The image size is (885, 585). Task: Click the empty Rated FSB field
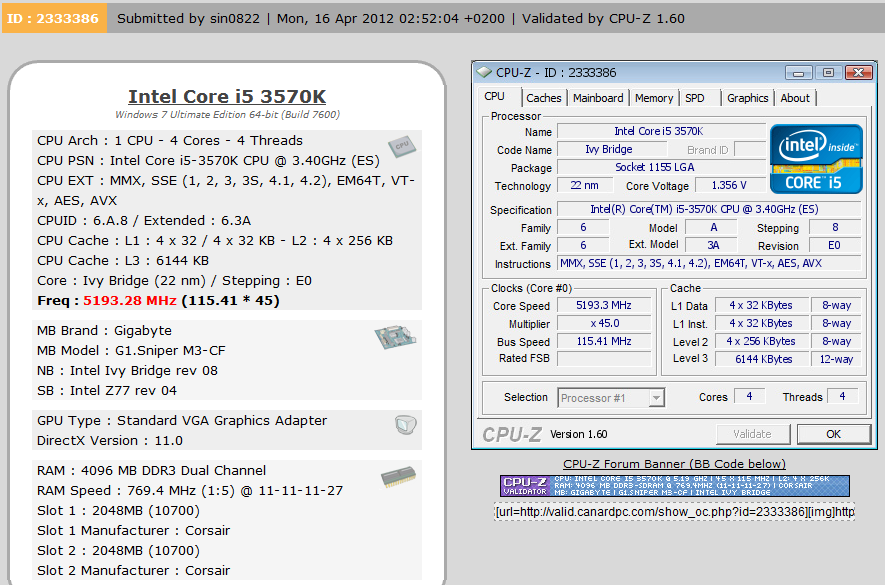pyautogui.click(x=604, y=359)
